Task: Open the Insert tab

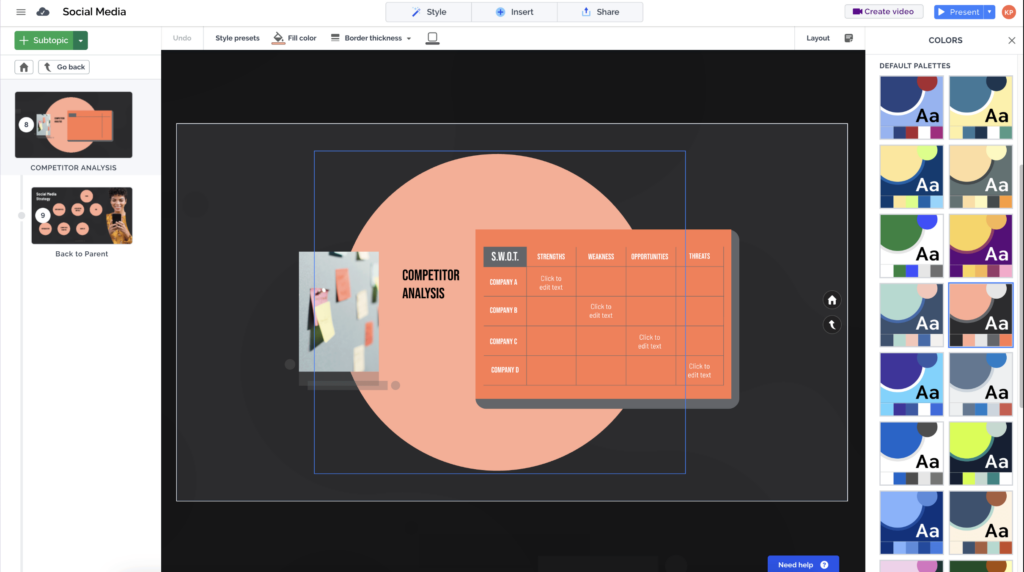Action: (x=515, y=12)
